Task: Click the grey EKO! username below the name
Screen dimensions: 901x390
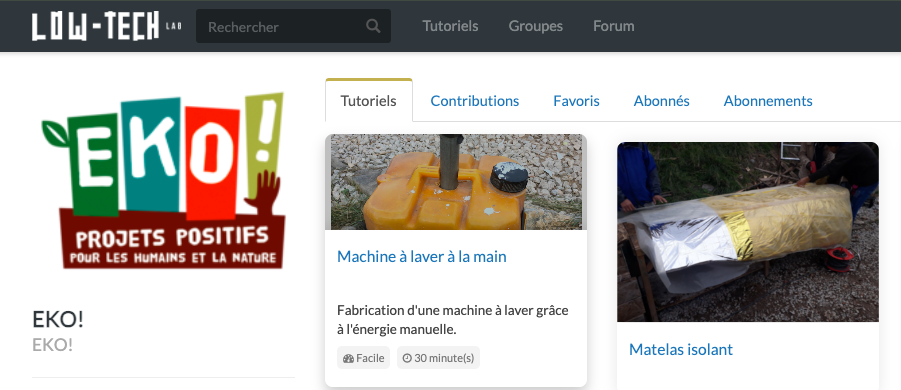Action: (52, 345)
